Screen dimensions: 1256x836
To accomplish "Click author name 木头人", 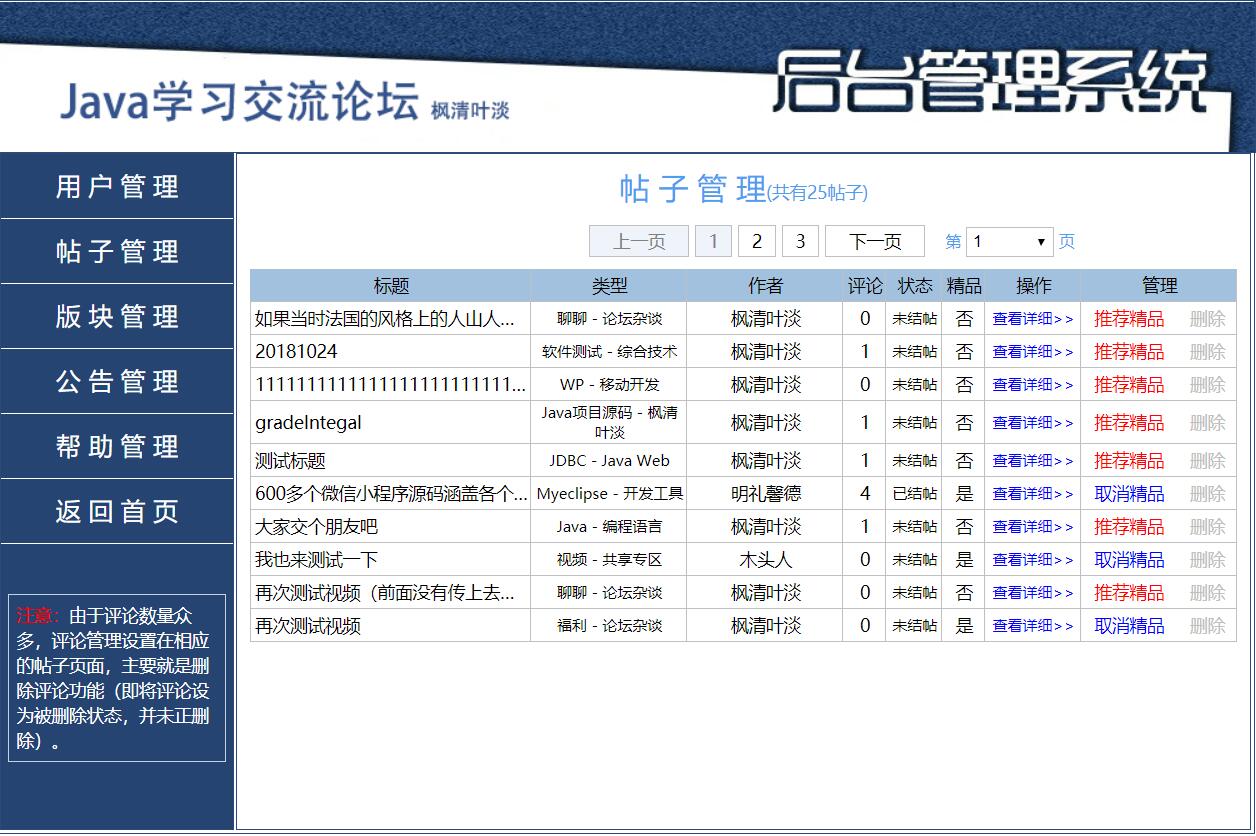I will point(765,560).
